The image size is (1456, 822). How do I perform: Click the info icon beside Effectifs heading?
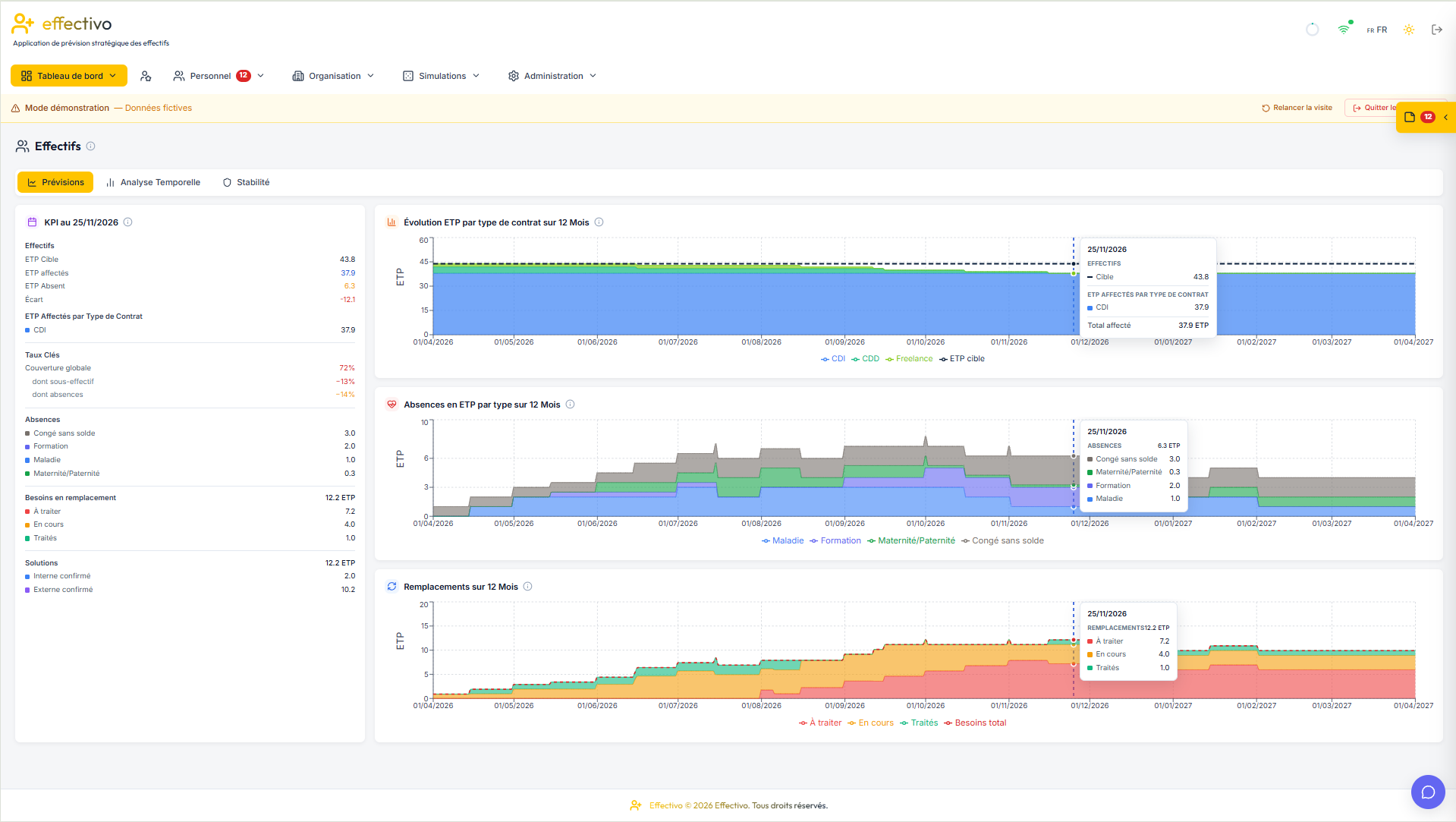(90, 146)
